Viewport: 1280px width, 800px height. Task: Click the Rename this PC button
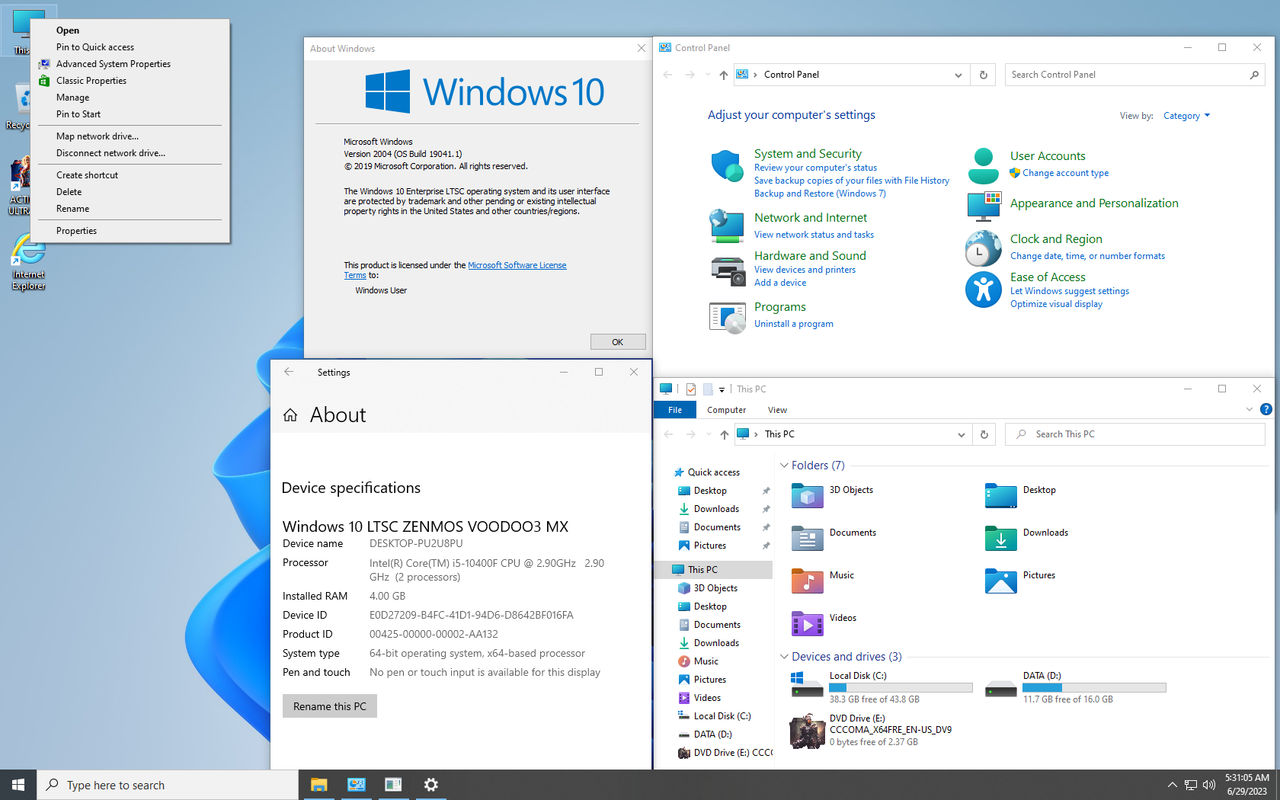pyautogui.click(x=330, y=706)
